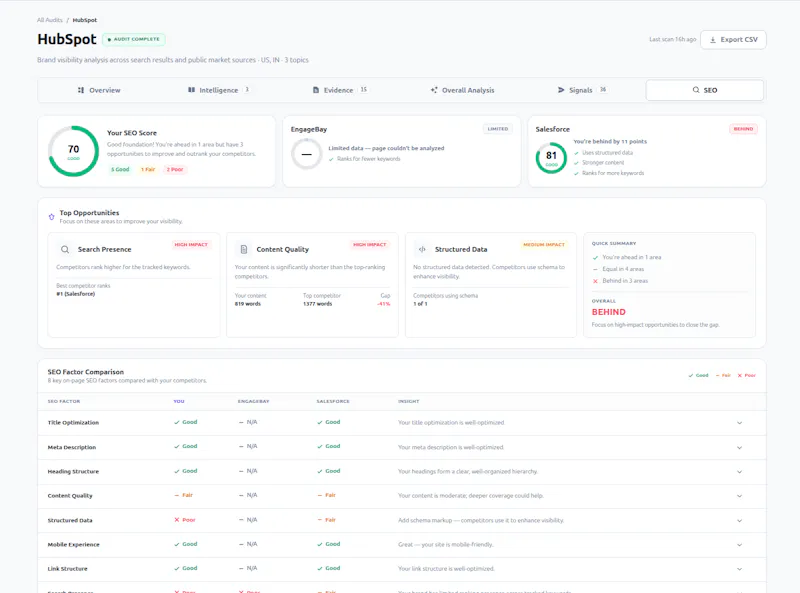Open the Structured Data opportunity card
Viewport: 800px width, 593px height.
pos(491,285)
